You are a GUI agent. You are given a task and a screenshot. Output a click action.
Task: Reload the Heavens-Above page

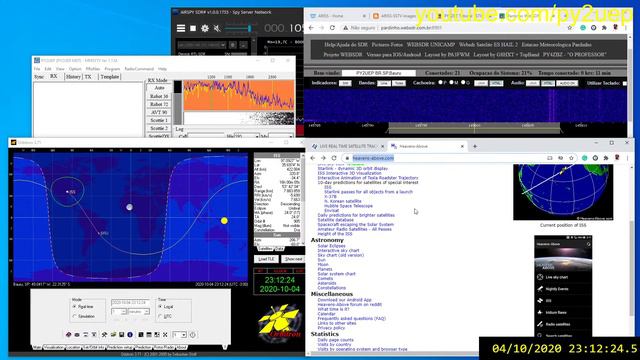(334, 158)
